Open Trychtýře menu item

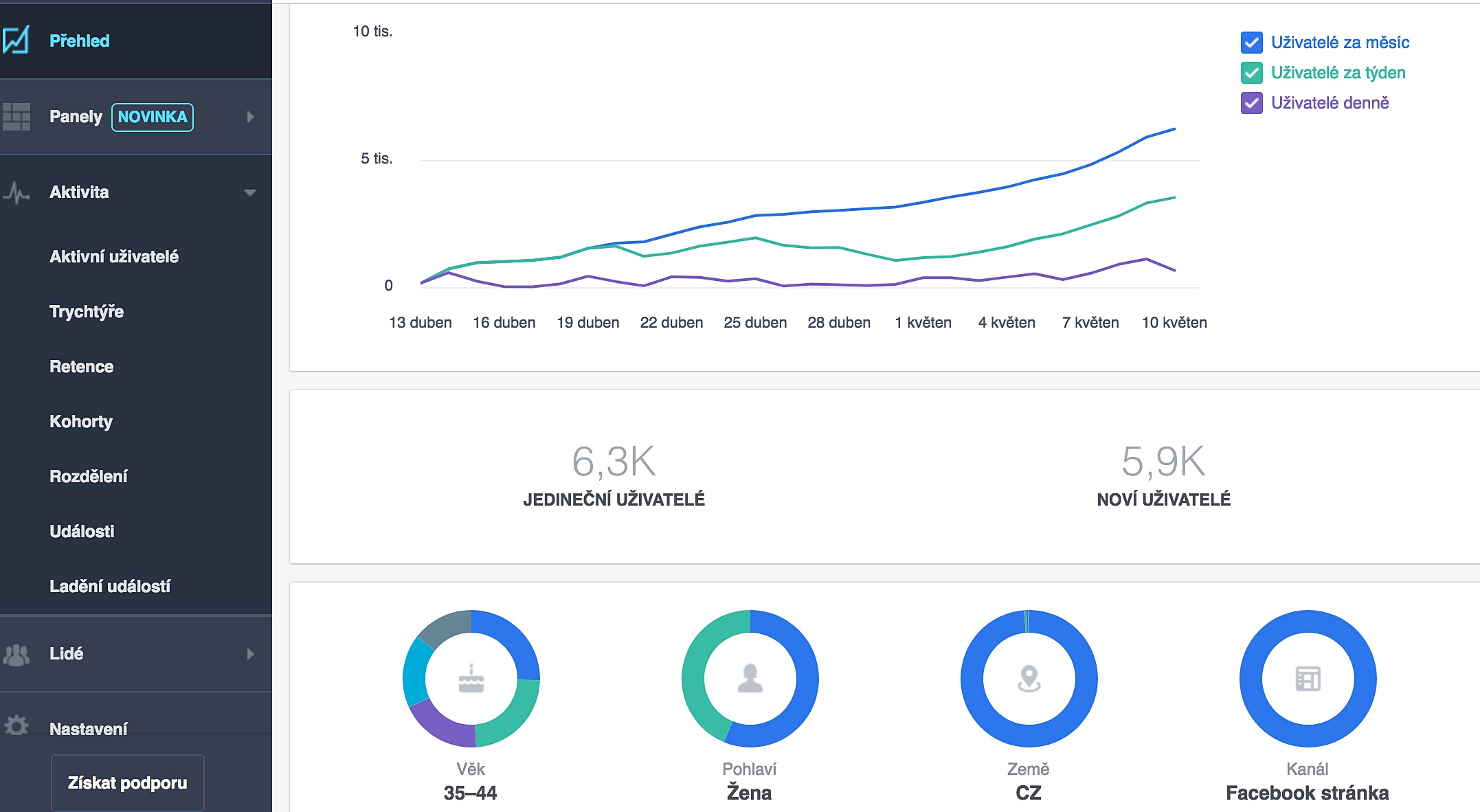(x=87, y=312)
